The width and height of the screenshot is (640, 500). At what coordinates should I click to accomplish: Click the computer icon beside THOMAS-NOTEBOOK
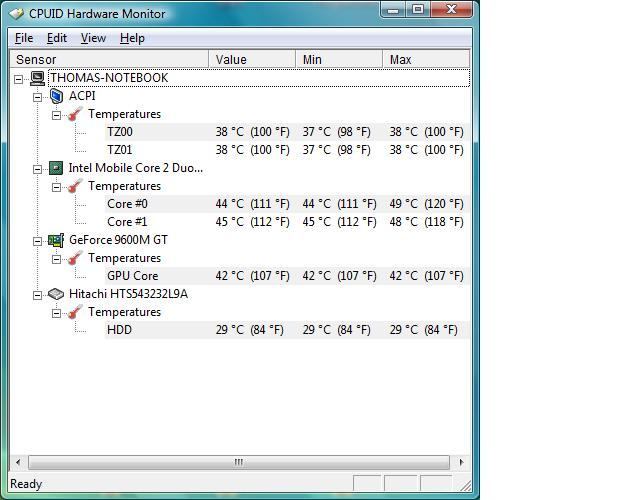tap(38, 78)
